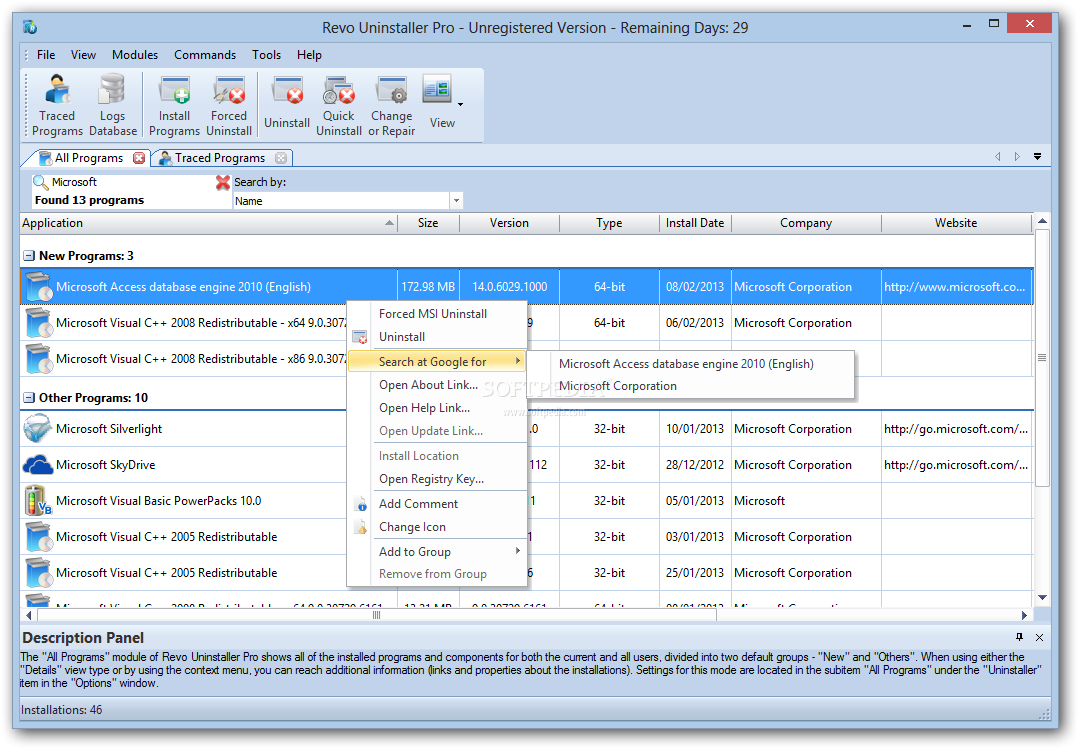Image resolution: width=1079 pixels, height=749 pixels.
Task: Click the Visual Basic PowerPacks icon
Action: (x=37, y=500)
